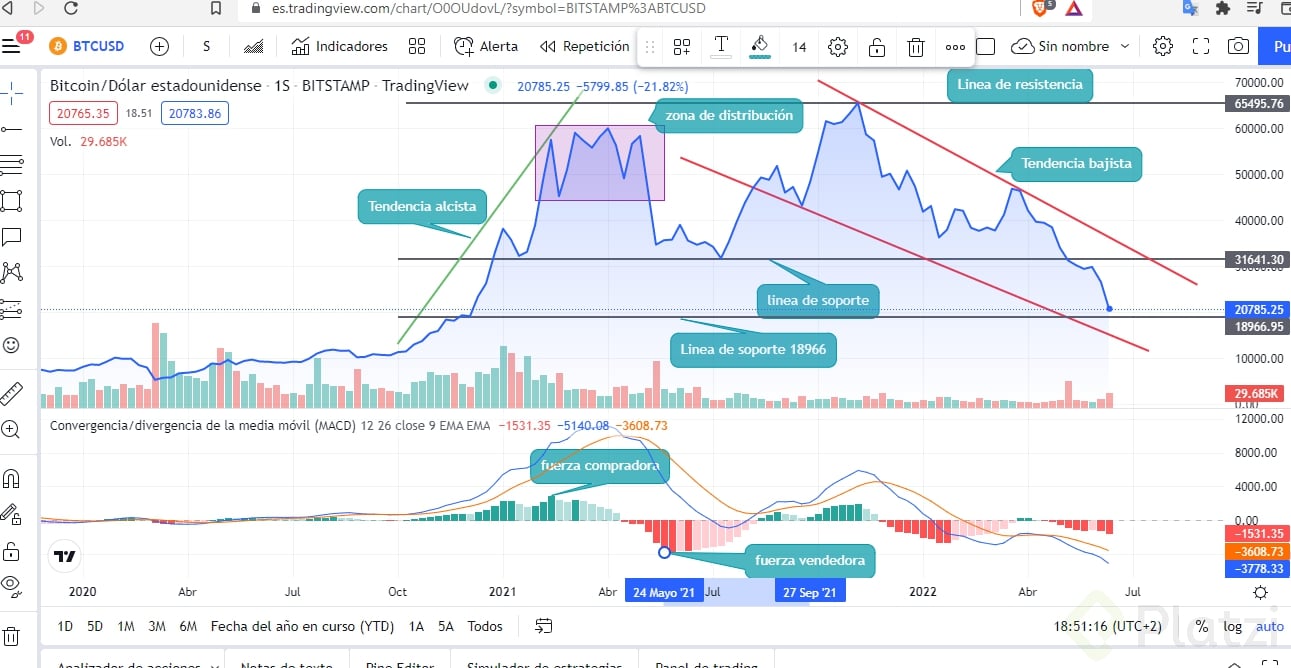Select the emoji annotation tool
This screenshot has width=1291, height=668.
click(x=13, y=345)
